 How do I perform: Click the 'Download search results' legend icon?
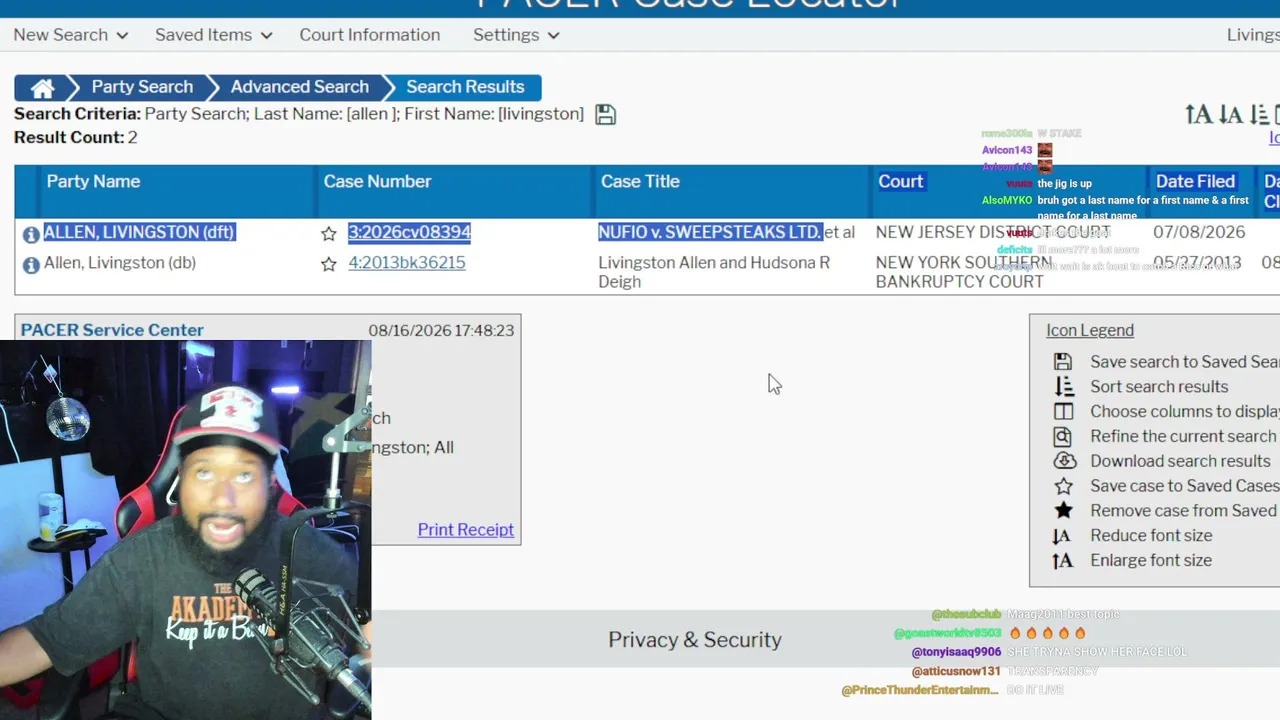1064,461
